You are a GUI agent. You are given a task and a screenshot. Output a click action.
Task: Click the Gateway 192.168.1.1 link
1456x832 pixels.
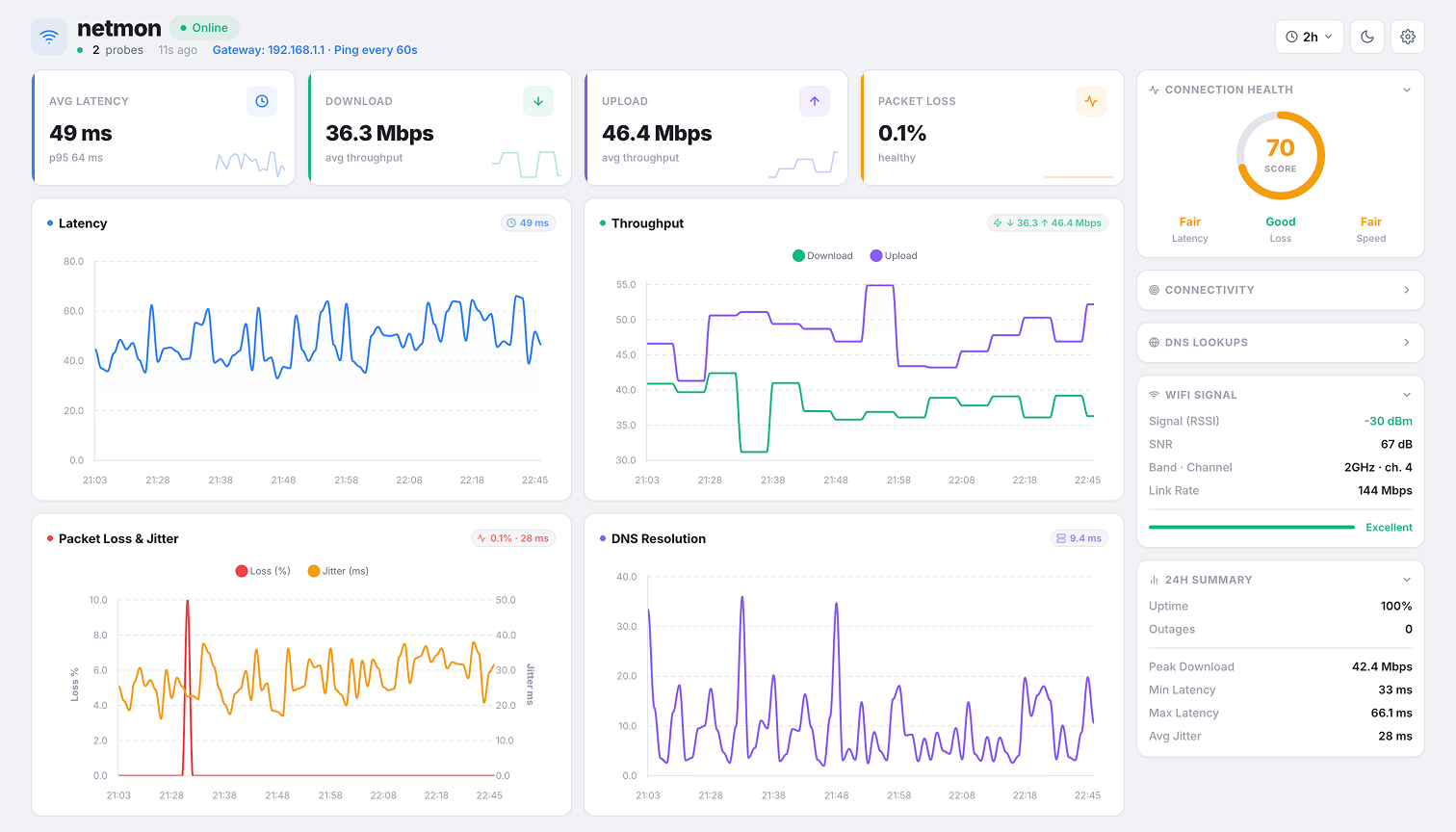coord(268,50)
